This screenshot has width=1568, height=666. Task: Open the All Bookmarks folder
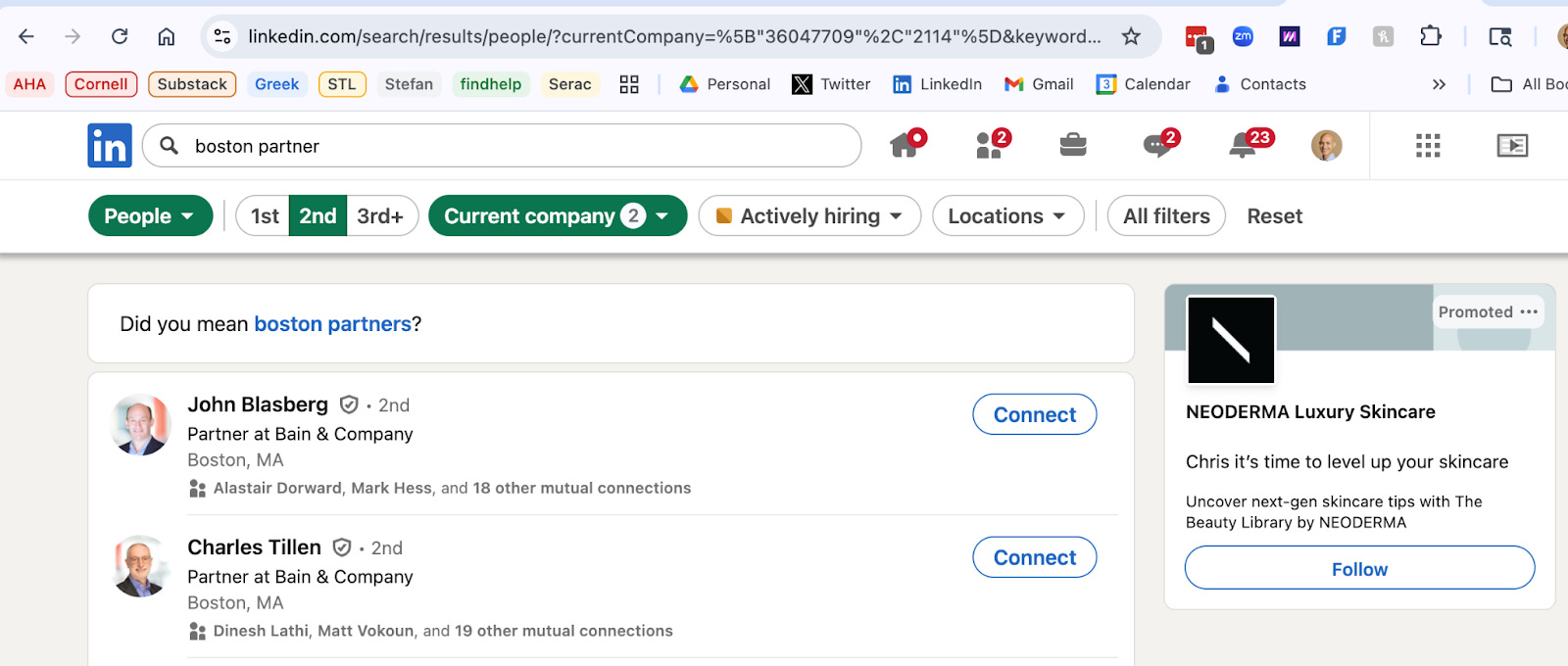(x=1528, y=84)
